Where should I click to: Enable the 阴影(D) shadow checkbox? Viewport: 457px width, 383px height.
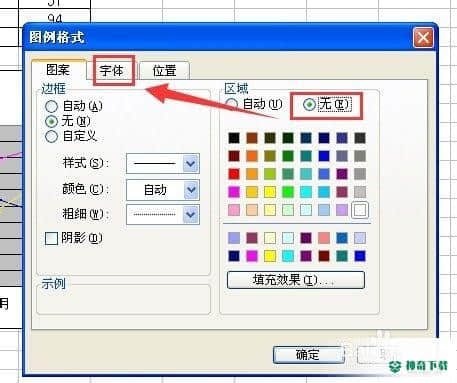coord(51,238)
